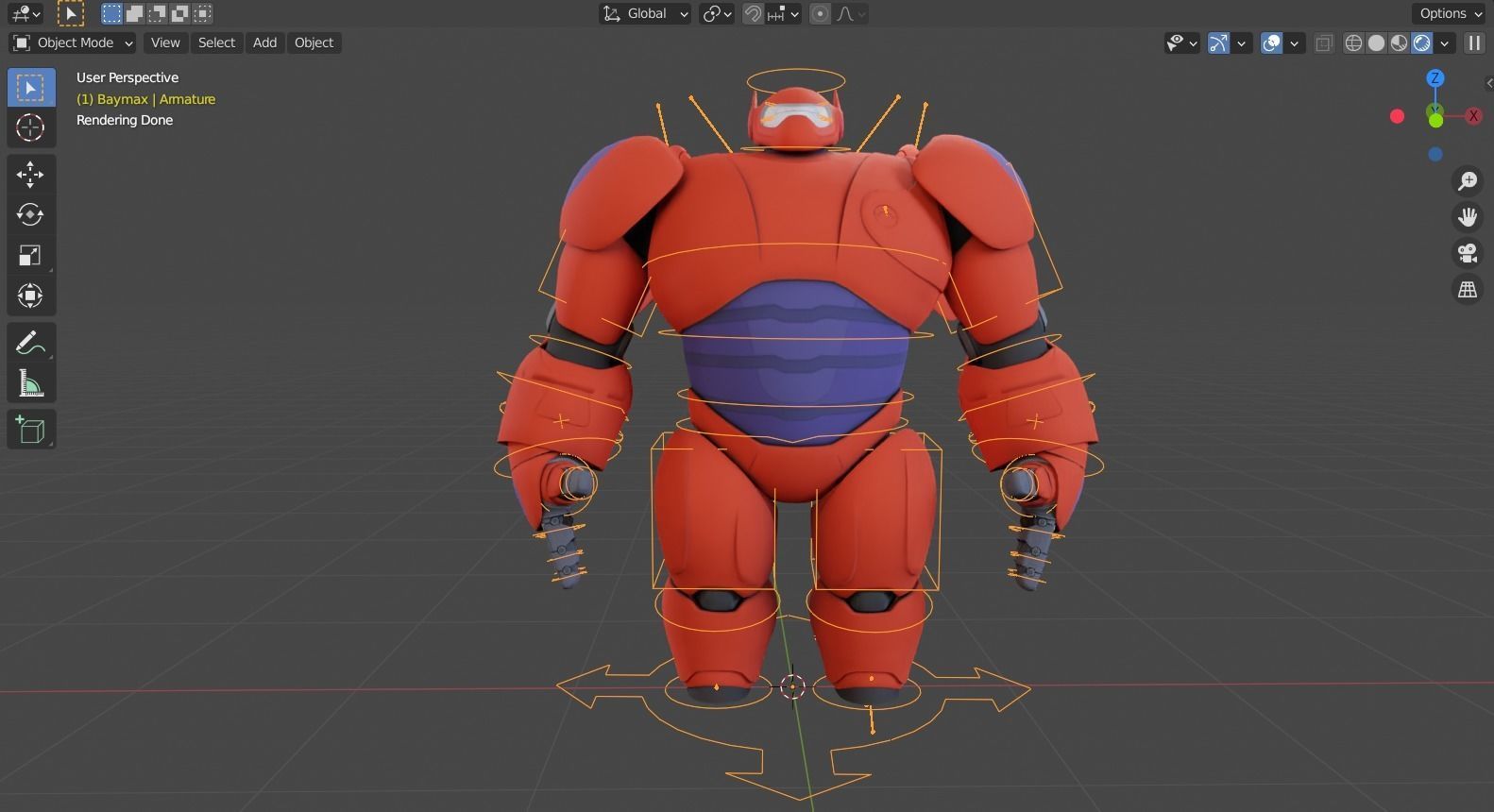Click the blue Z axis gizmo

tap(1435, 78)
